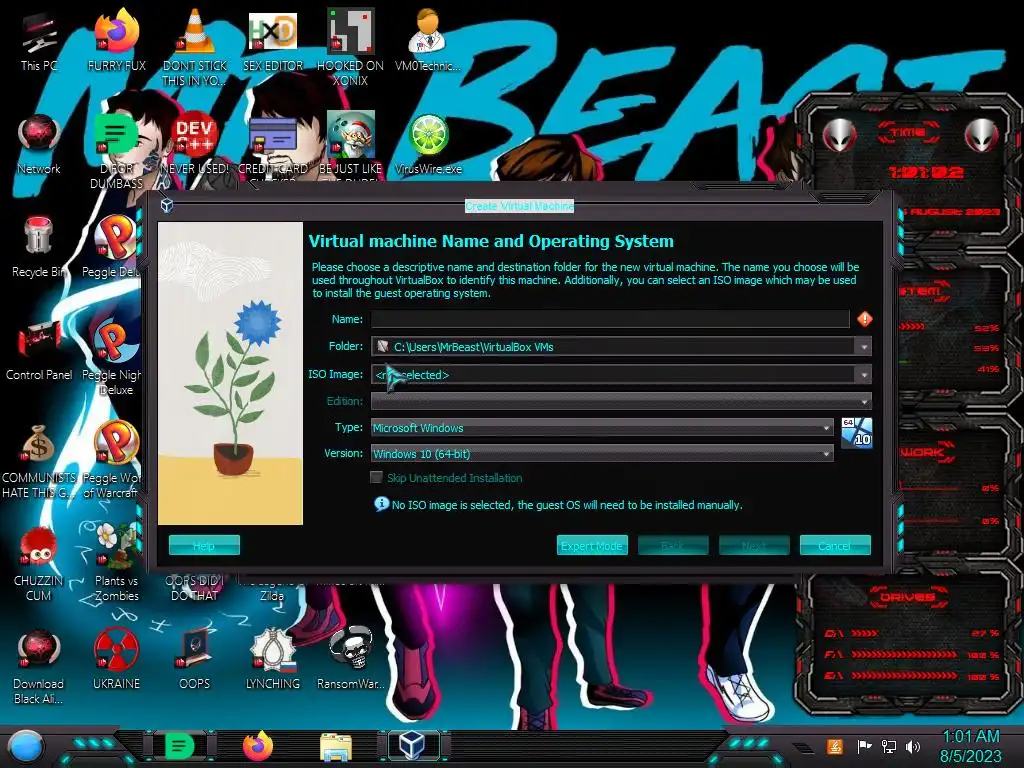This screenshot has width=1024, height=768.
Task: Click into the Name input field
Action: pyautogui.click(x=610, y=319)
